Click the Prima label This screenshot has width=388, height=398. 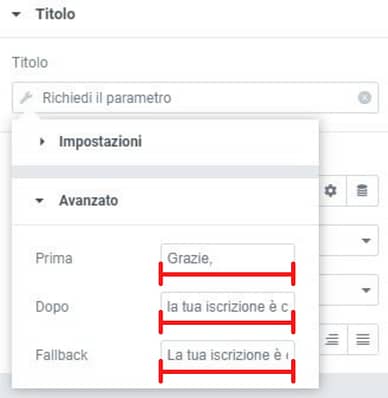(54, 258)
